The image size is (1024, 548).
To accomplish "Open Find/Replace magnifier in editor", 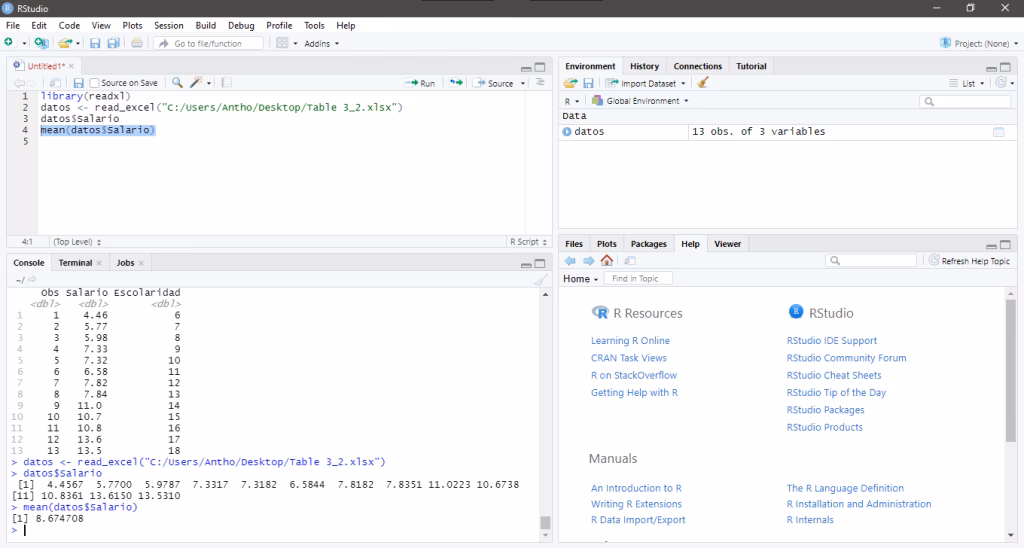I will (x=177, y=83).
